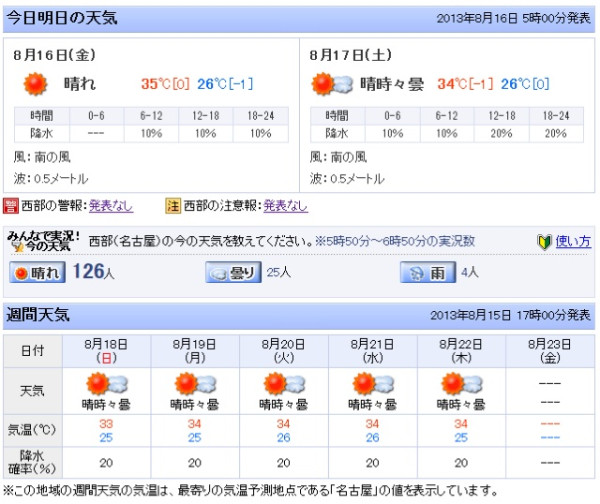Screen dimensions: 600x504
Task: Open the 使い方 help link
Action: 573,241
